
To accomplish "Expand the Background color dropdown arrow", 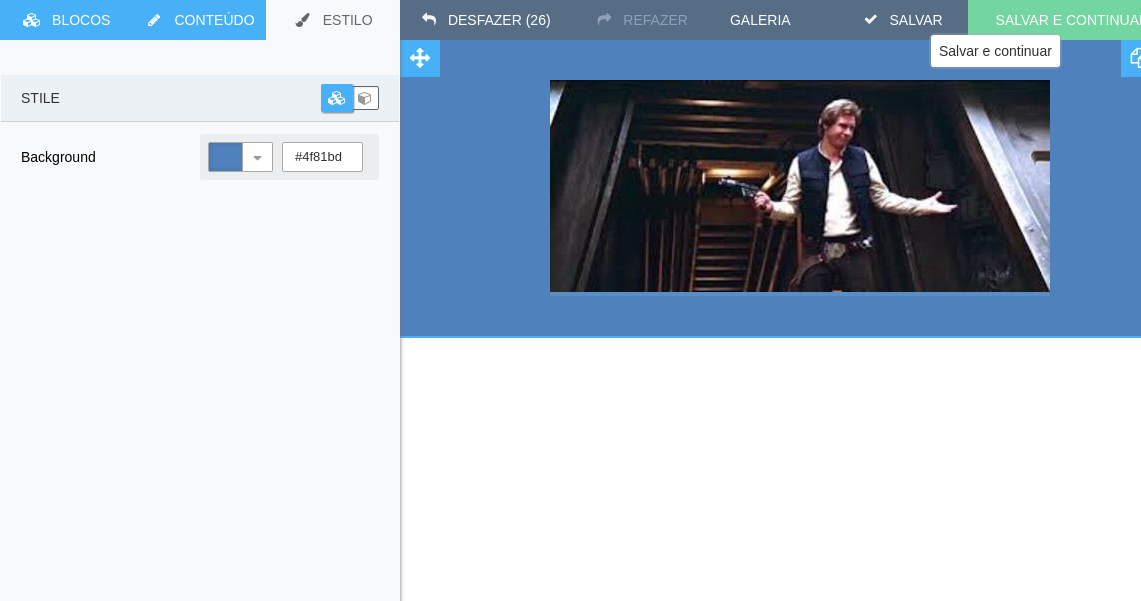I will pos(257,158).
